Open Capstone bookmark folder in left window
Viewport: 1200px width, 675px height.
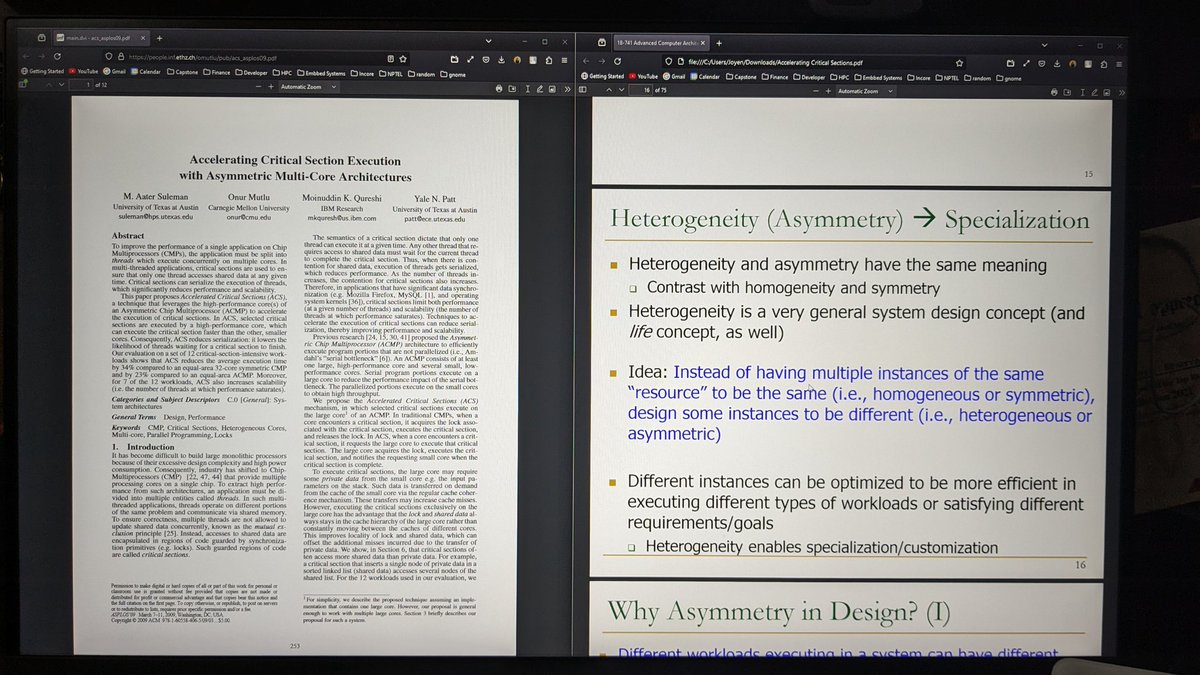(183, 72)
